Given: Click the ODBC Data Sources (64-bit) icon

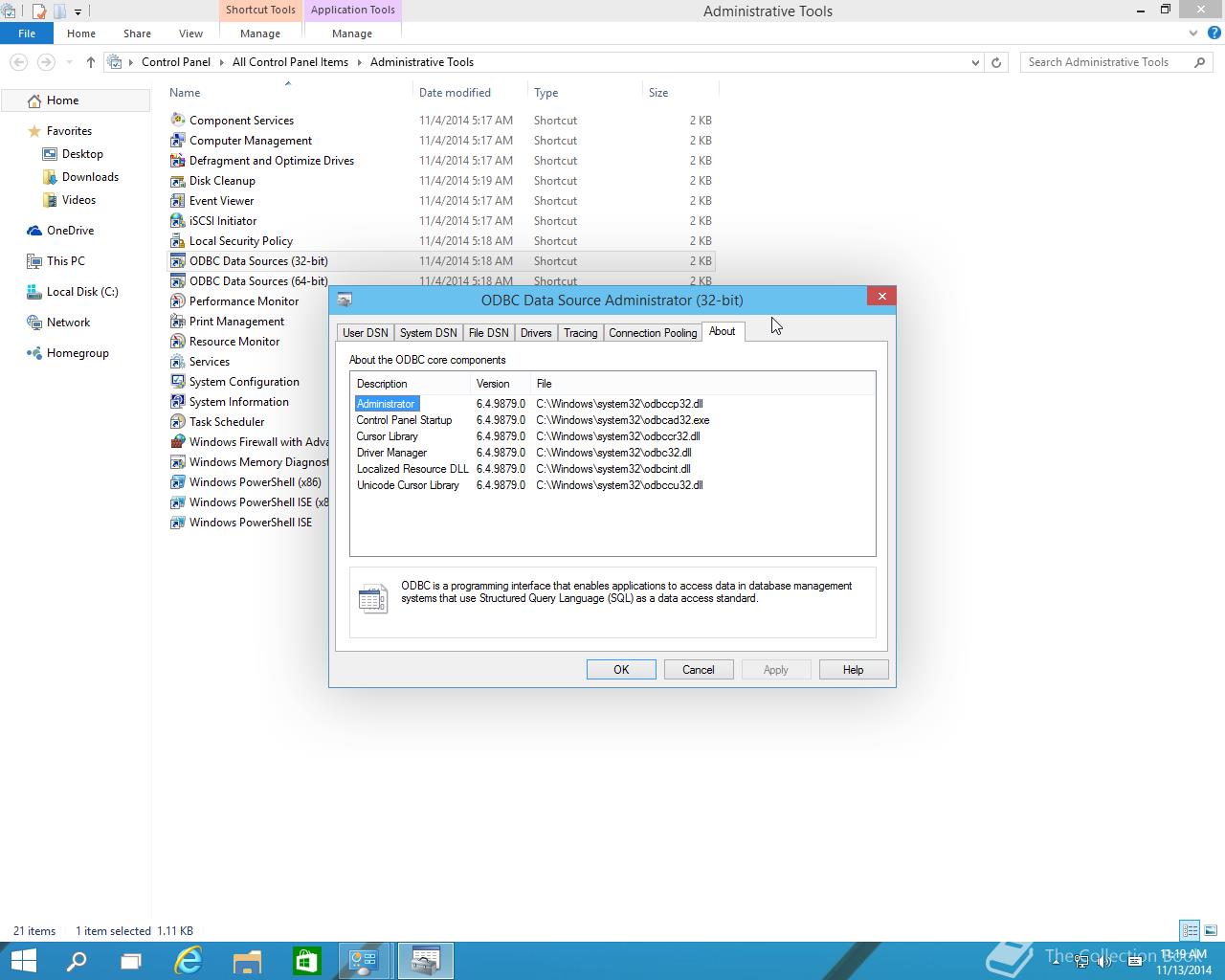Looking at the screenshot, I should [177, 280].
